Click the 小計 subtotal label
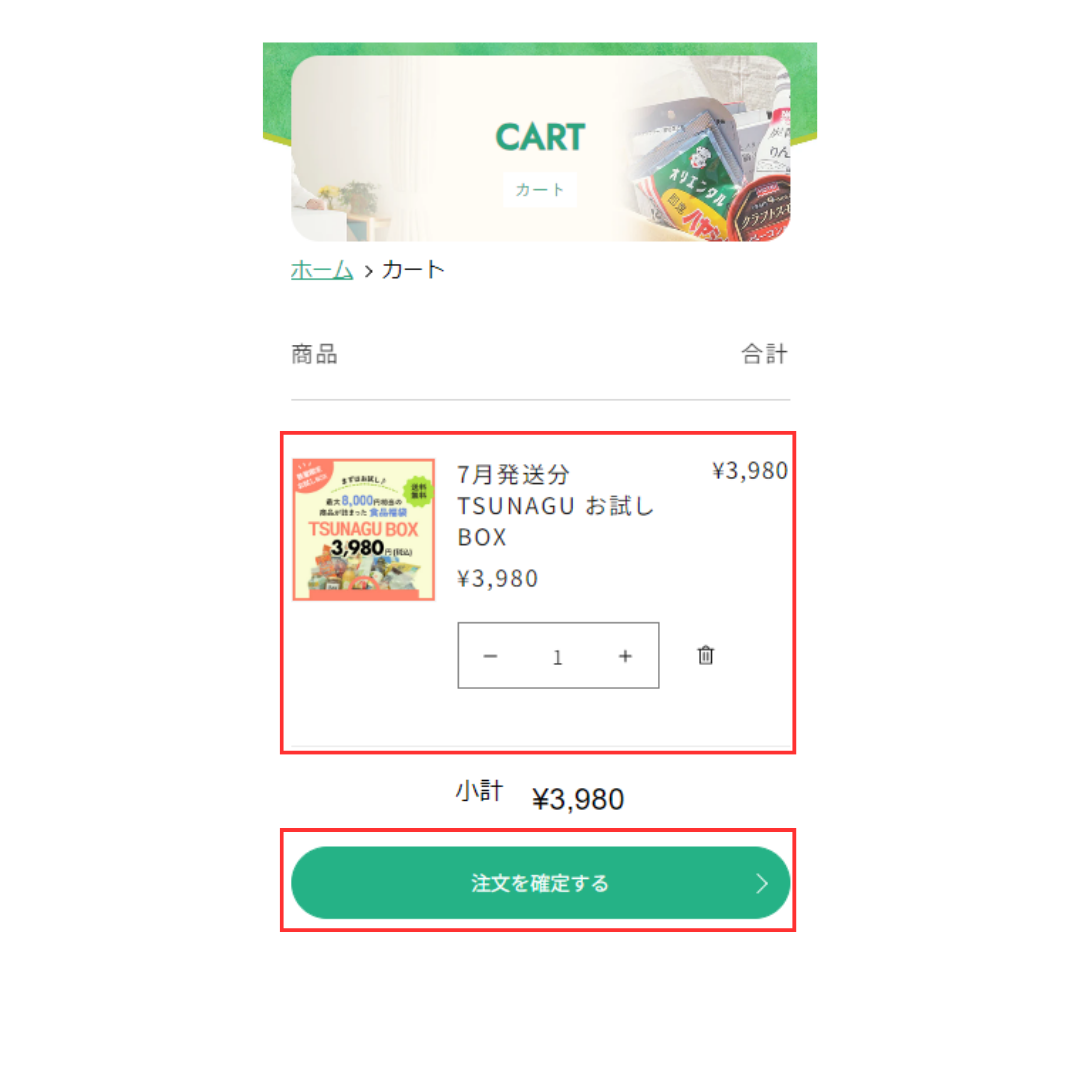Image resolution: width=1080 pixels, height=1080 pixels. 479,791
